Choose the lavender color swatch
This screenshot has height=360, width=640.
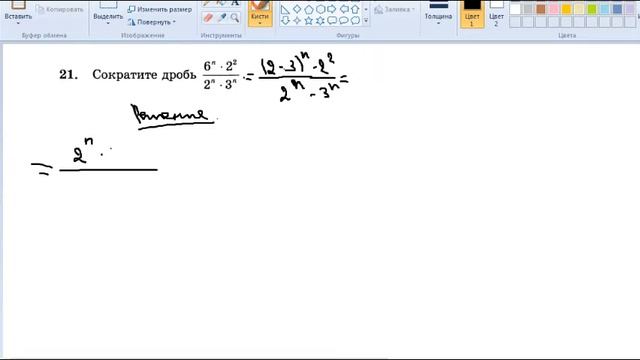[x=630, y=9]
